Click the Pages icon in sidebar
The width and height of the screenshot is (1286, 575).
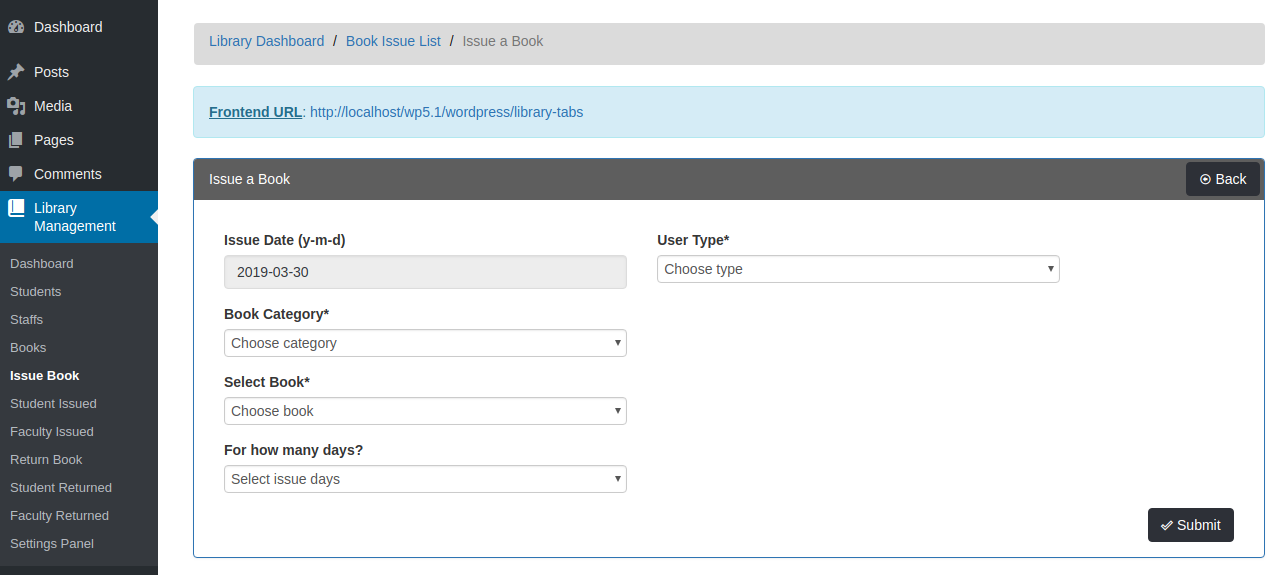point(16,140)
